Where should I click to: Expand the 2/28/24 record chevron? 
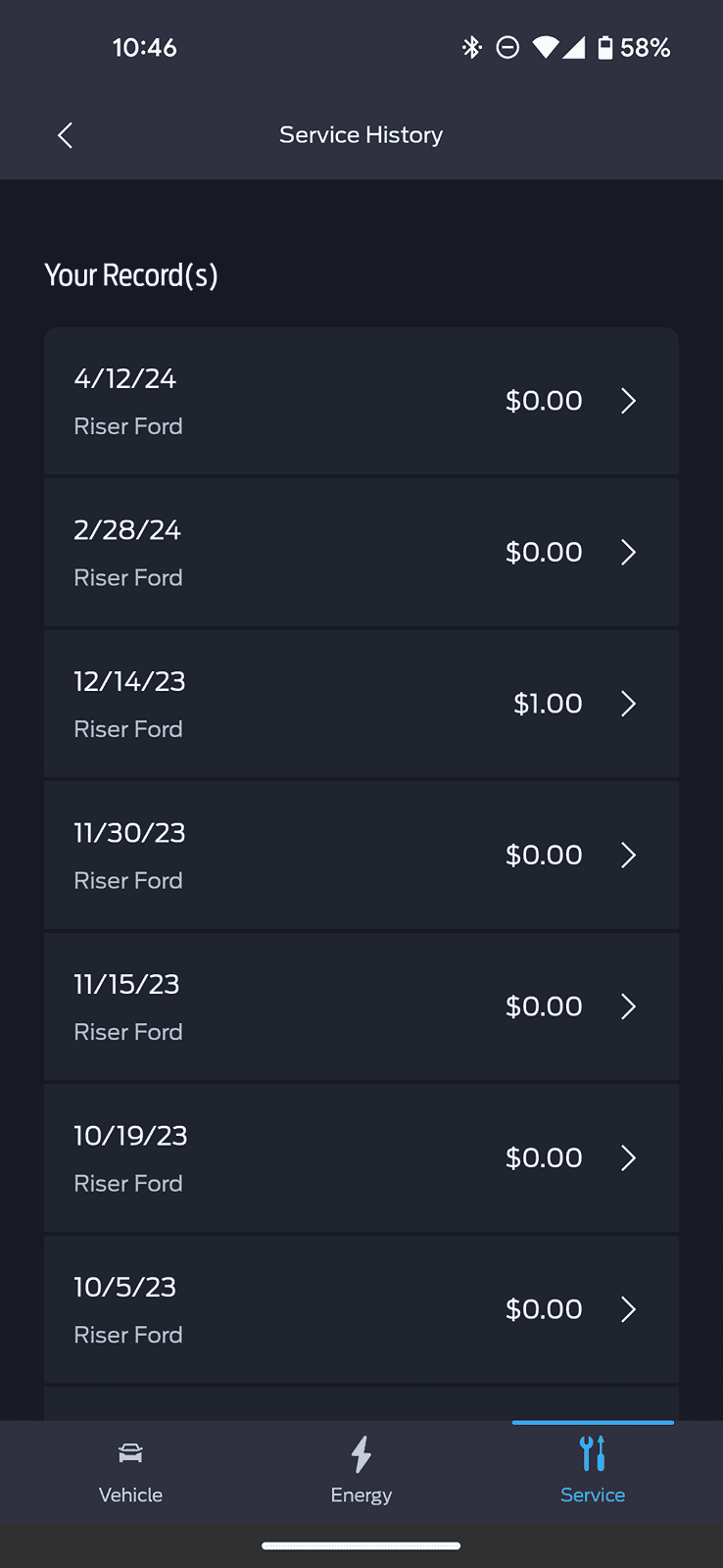pos(629,553)
